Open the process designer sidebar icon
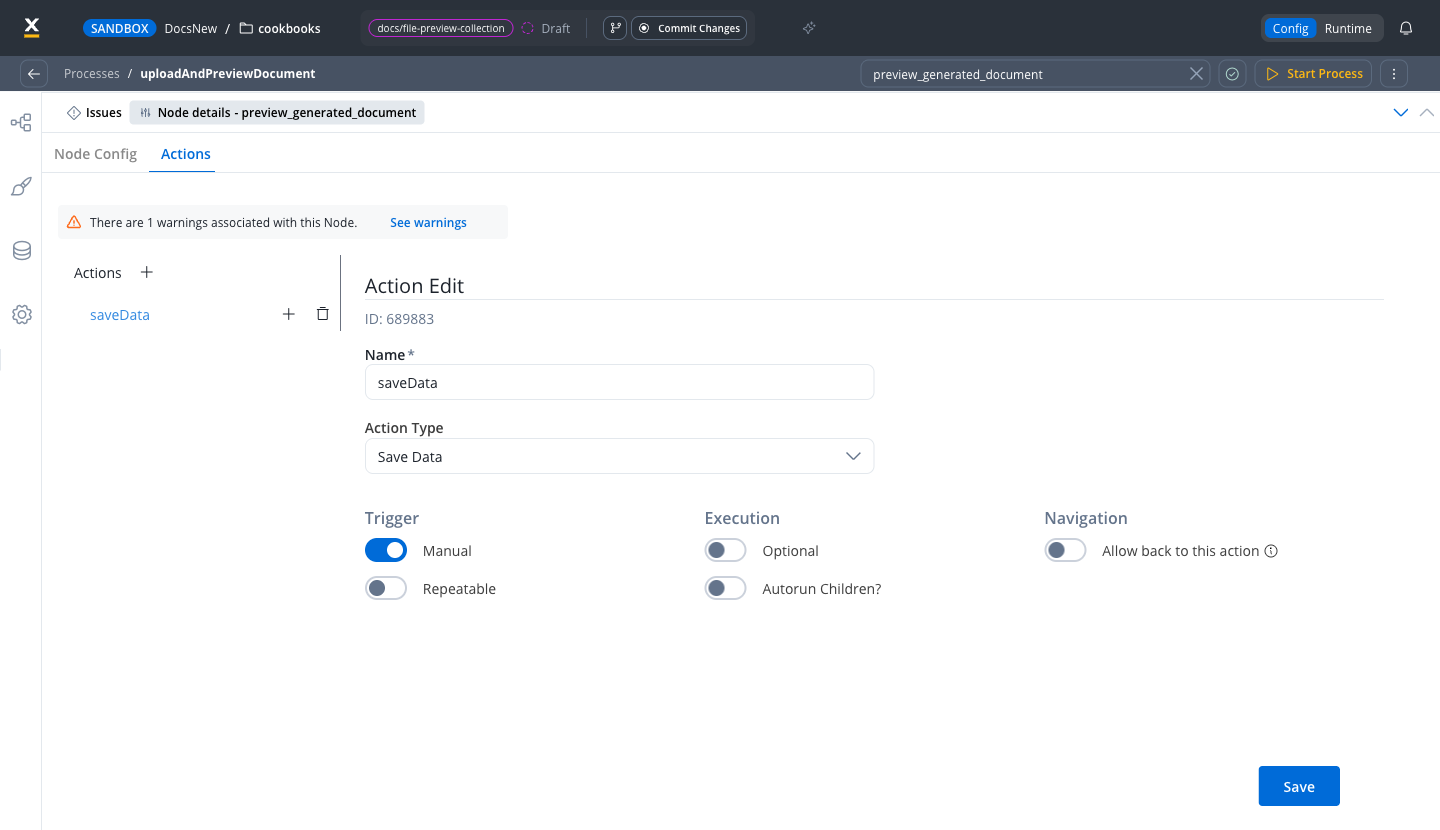Screen dimensions: 1440x830 click(x=21, y=123)
